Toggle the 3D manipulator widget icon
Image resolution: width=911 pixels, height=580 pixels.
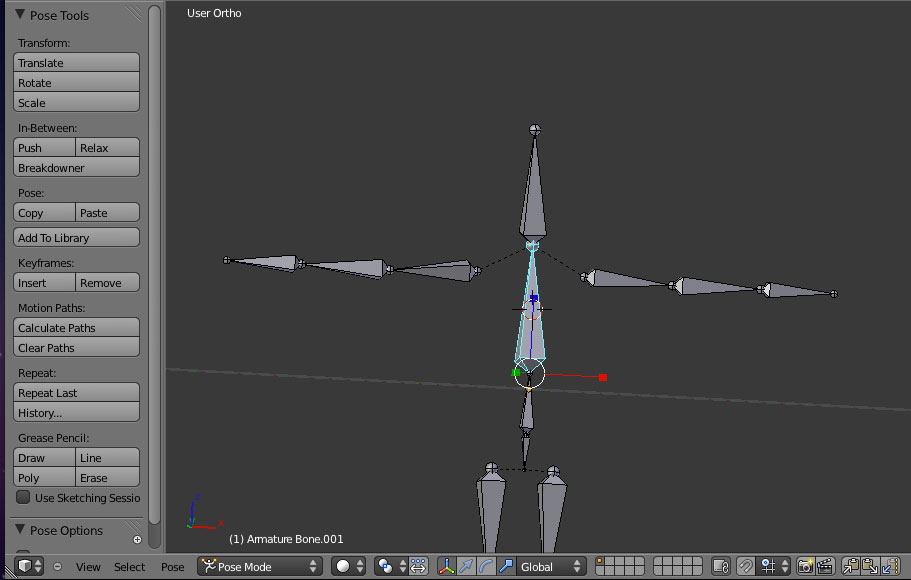click(446, 566)
